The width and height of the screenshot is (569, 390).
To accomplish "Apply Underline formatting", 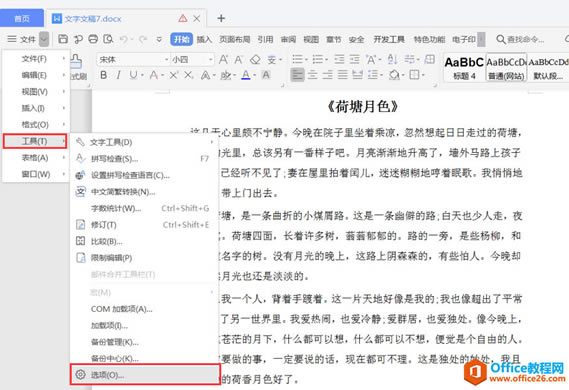I will pos(133,75).
